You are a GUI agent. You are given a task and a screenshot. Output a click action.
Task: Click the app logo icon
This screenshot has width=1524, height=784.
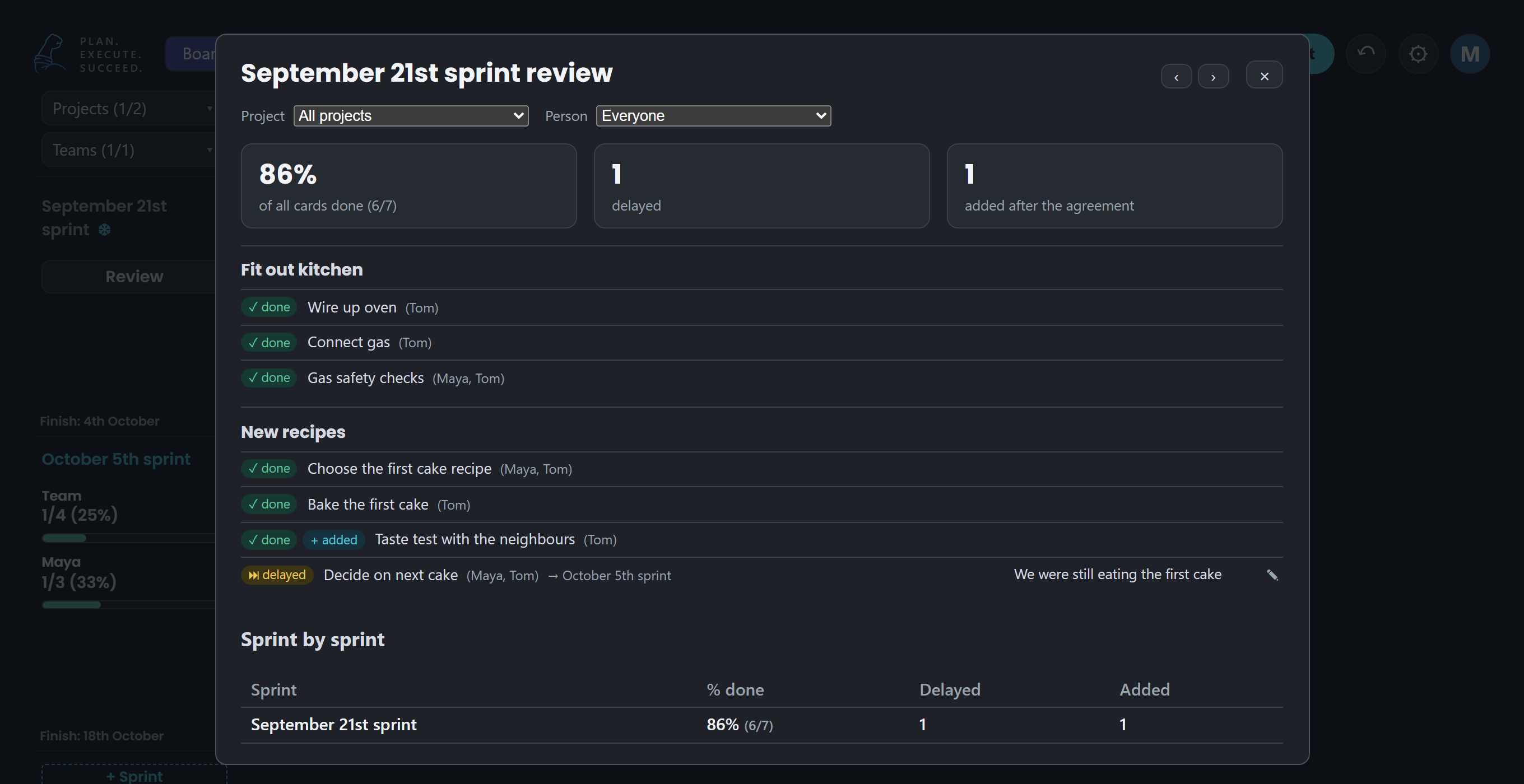pos(50,54)
